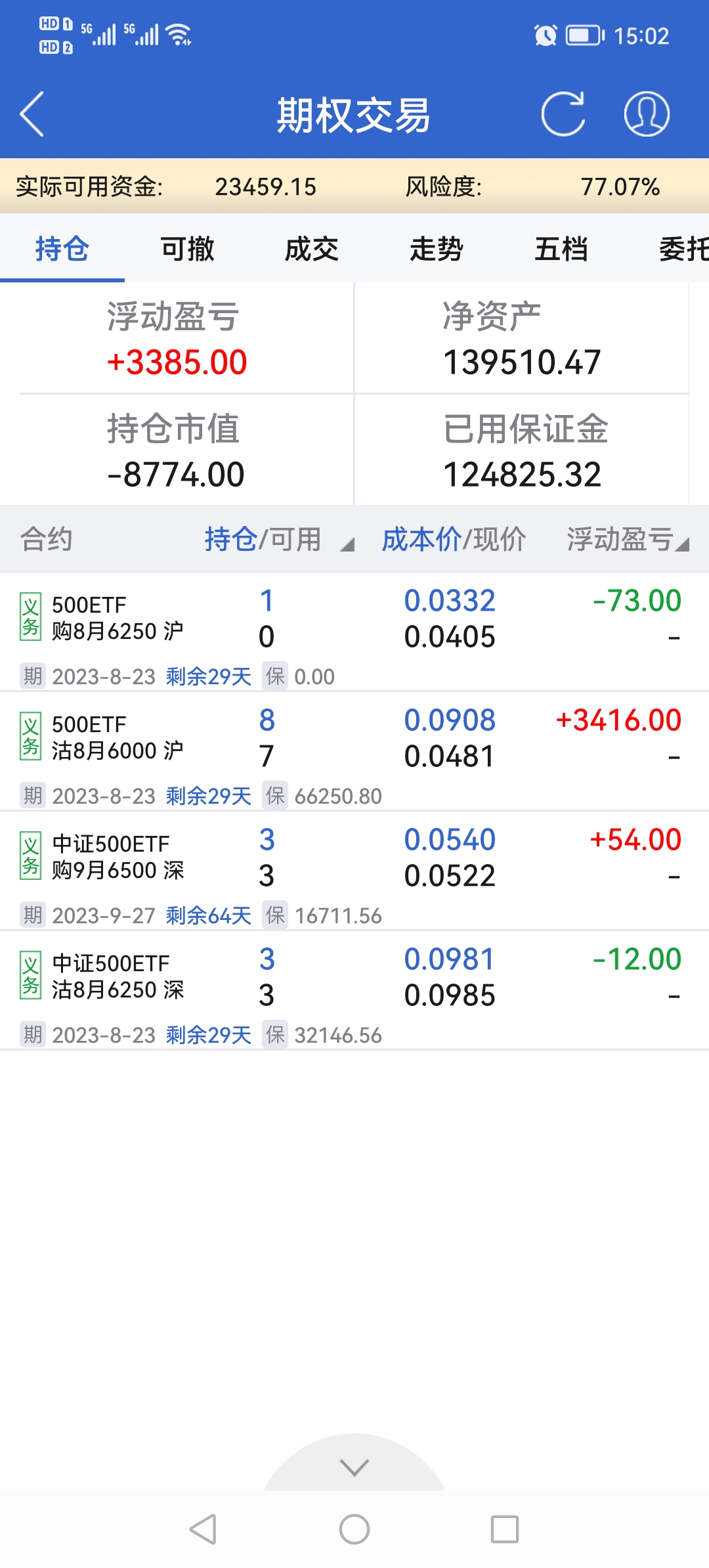
Task: Tap Android back triangle button
Action: pyautogui.click(x=203, y=1529)
